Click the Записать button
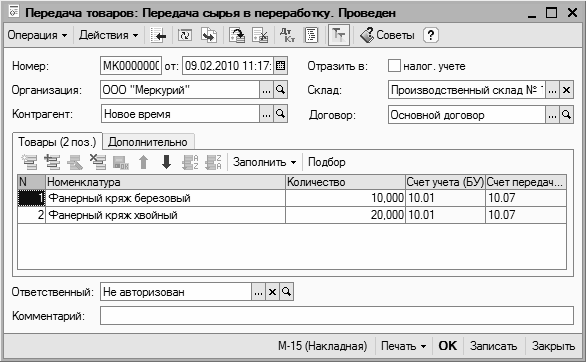Image resolution: width=586 pixels, height=362 pixels. point(494,346)
